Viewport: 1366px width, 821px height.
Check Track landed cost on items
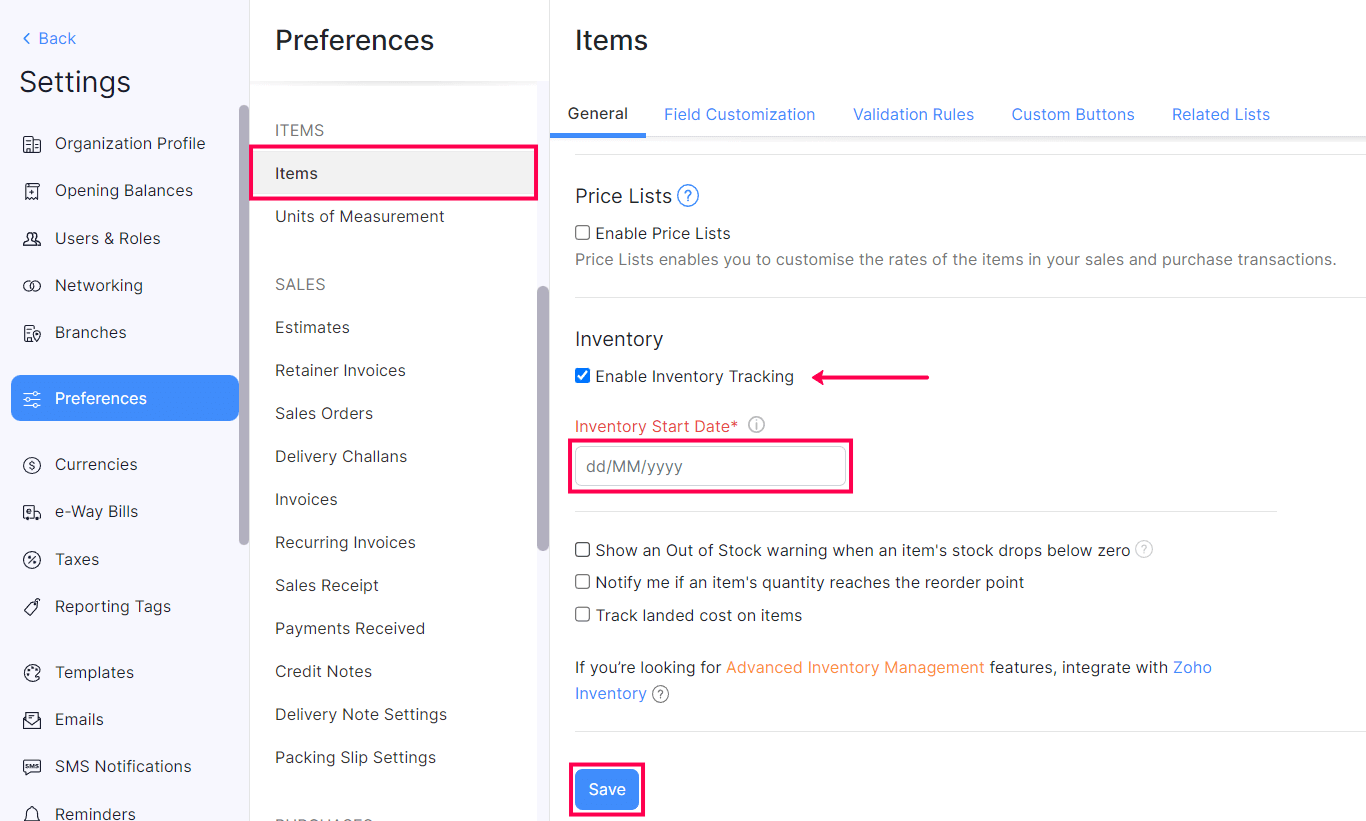pyautogui.click(x=582, y=615)
